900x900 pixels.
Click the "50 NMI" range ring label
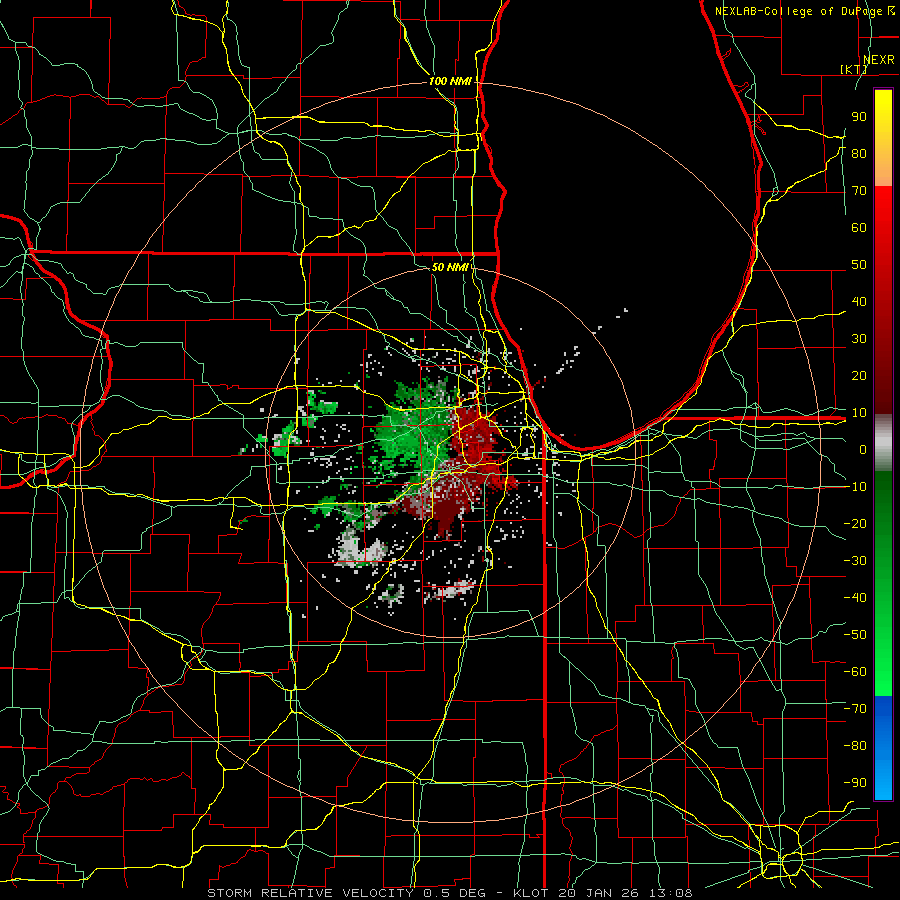(x=450, y=267)
